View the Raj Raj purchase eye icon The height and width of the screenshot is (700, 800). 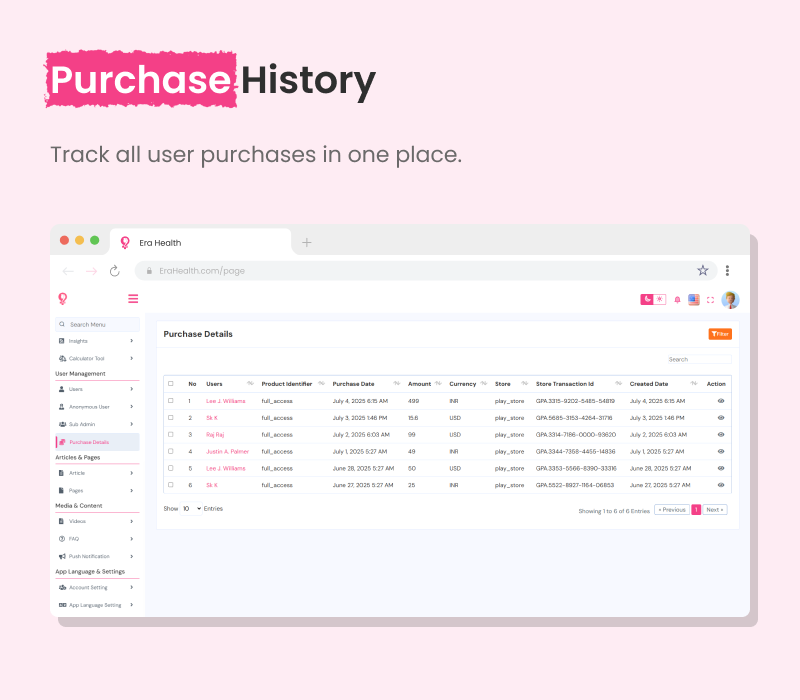pyautogui.click(x=721, y=435)
